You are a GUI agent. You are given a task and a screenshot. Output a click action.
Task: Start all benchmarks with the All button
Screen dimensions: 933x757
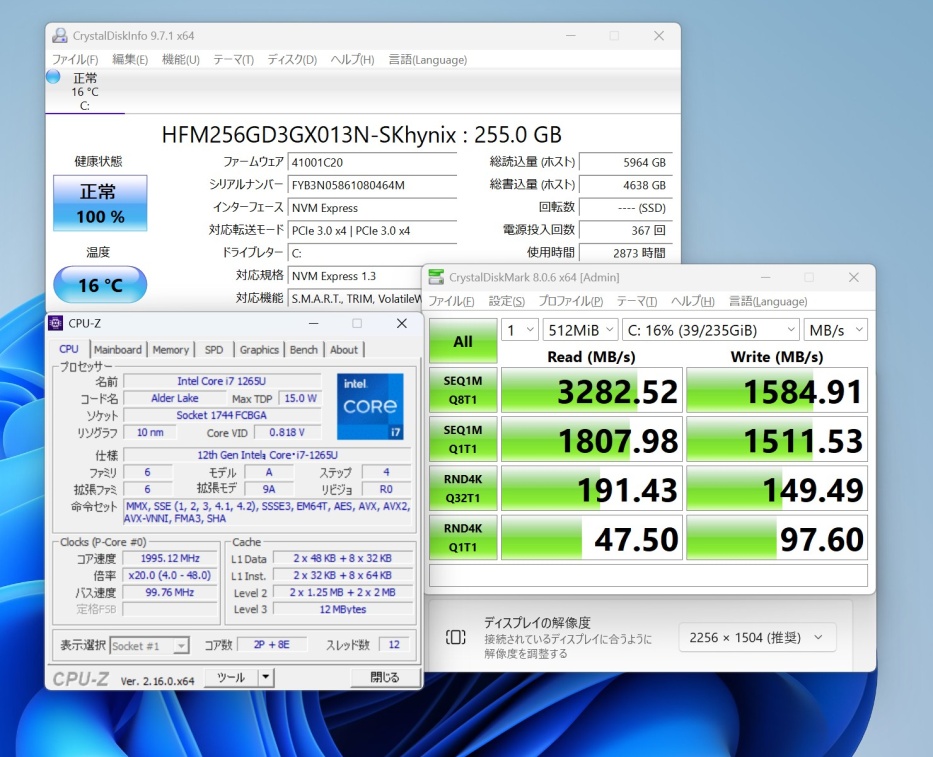[462, 341]
